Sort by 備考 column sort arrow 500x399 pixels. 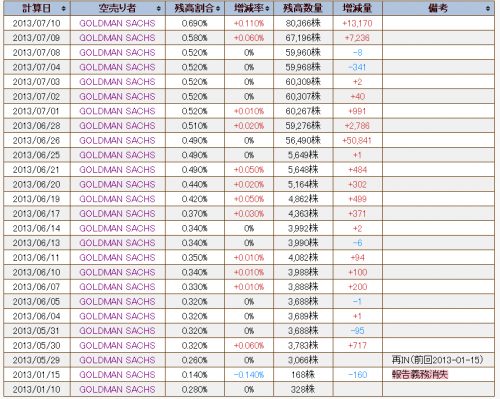click(488, 8)
